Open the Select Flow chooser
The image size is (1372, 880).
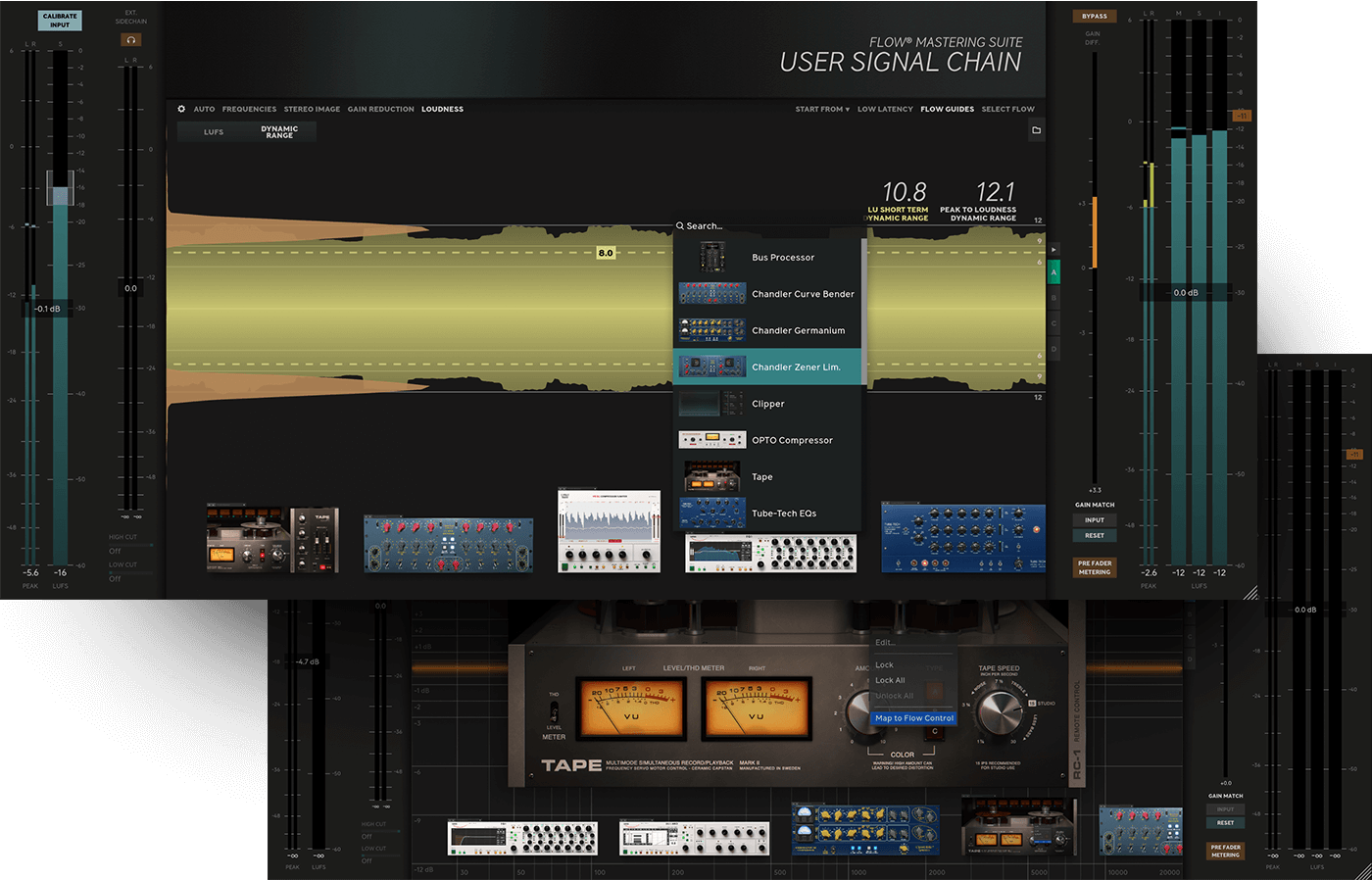(x=1007, y=109)
